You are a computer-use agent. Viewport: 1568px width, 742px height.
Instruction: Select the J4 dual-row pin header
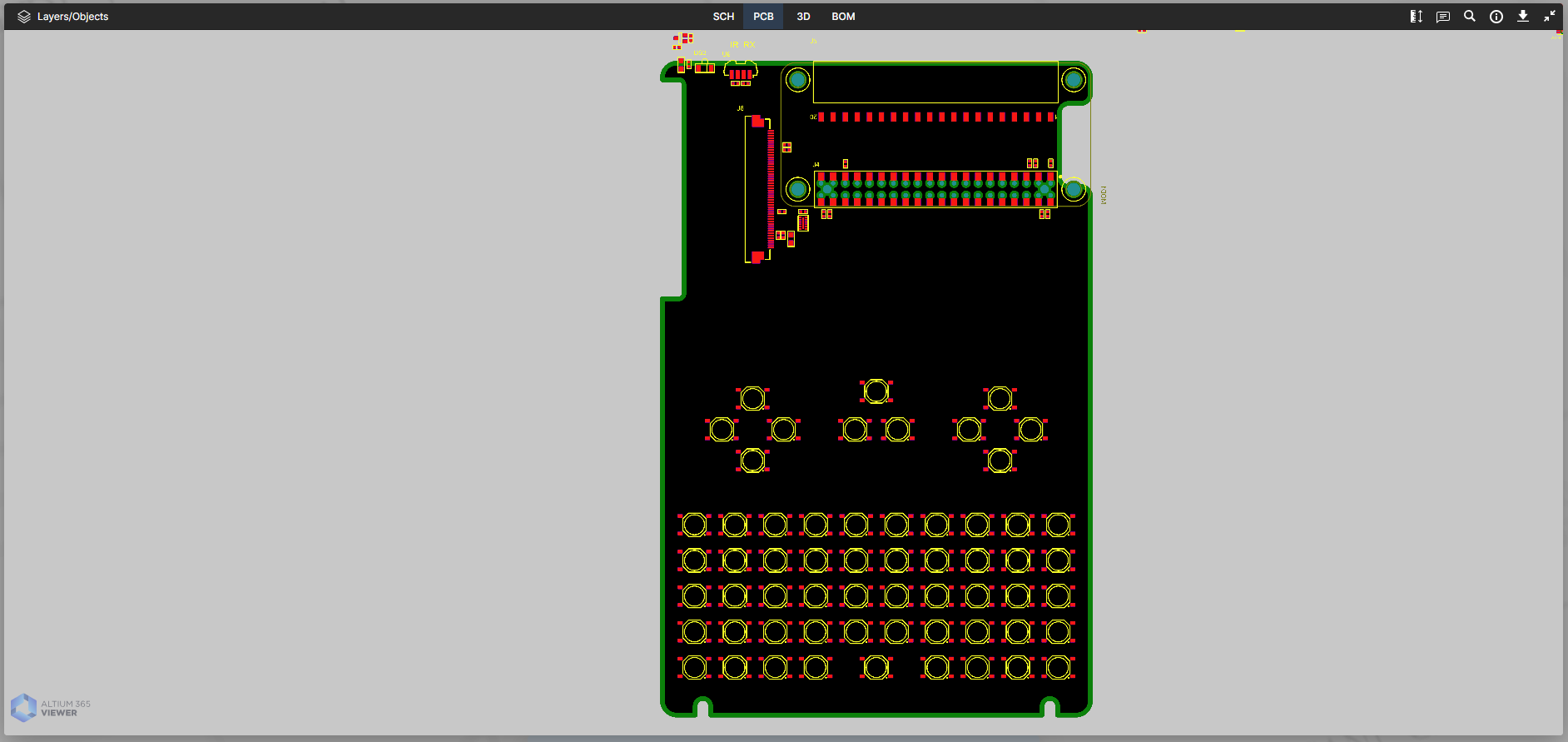pos(935,190)
